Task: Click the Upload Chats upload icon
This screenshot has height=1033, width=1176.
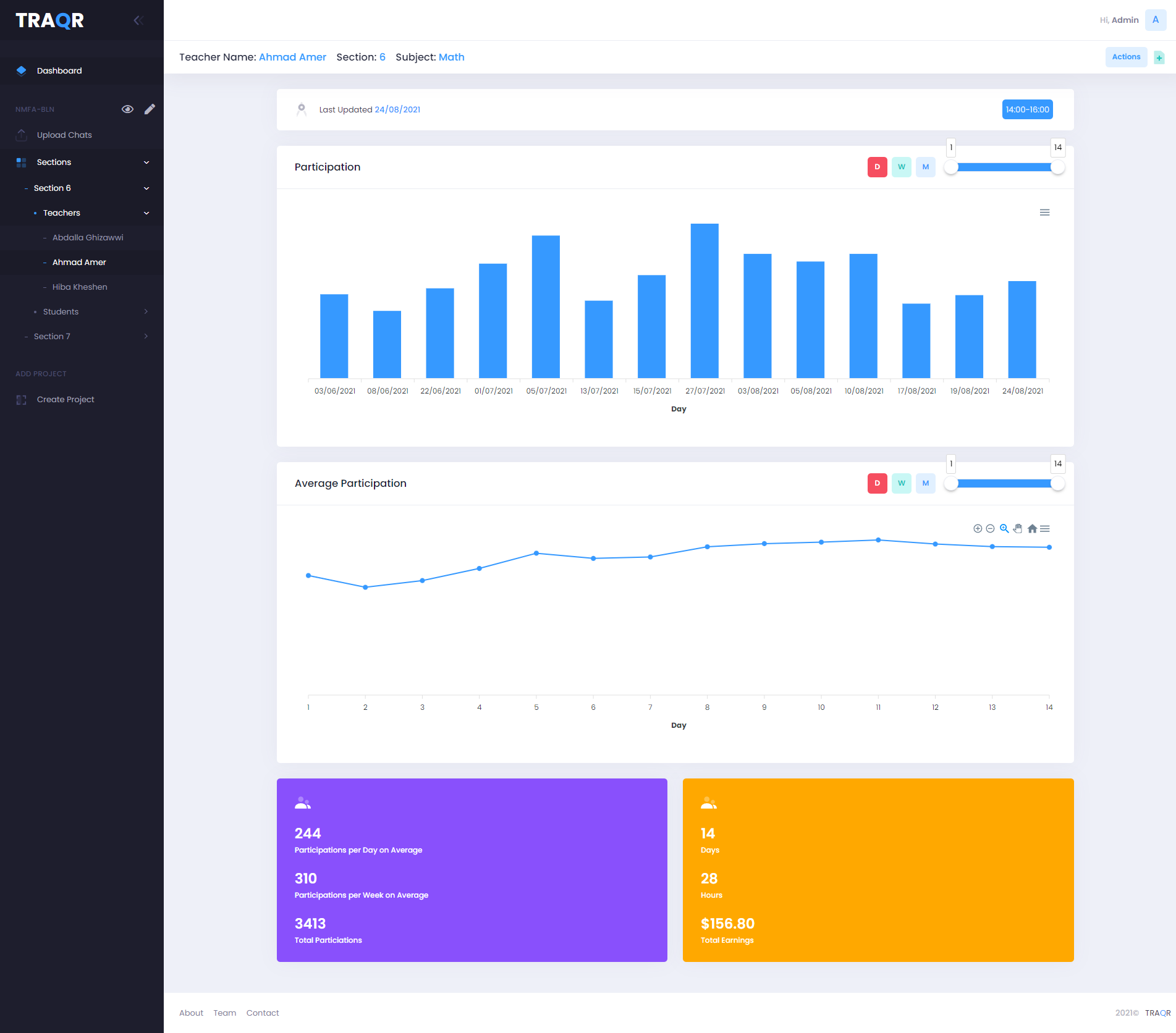Action: click(x=22, y=135)
